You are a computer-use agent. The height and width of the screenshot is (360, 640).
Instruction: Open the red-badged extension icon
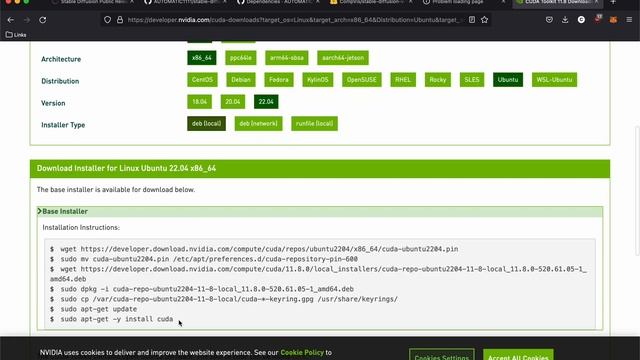(x=598, y=19)
